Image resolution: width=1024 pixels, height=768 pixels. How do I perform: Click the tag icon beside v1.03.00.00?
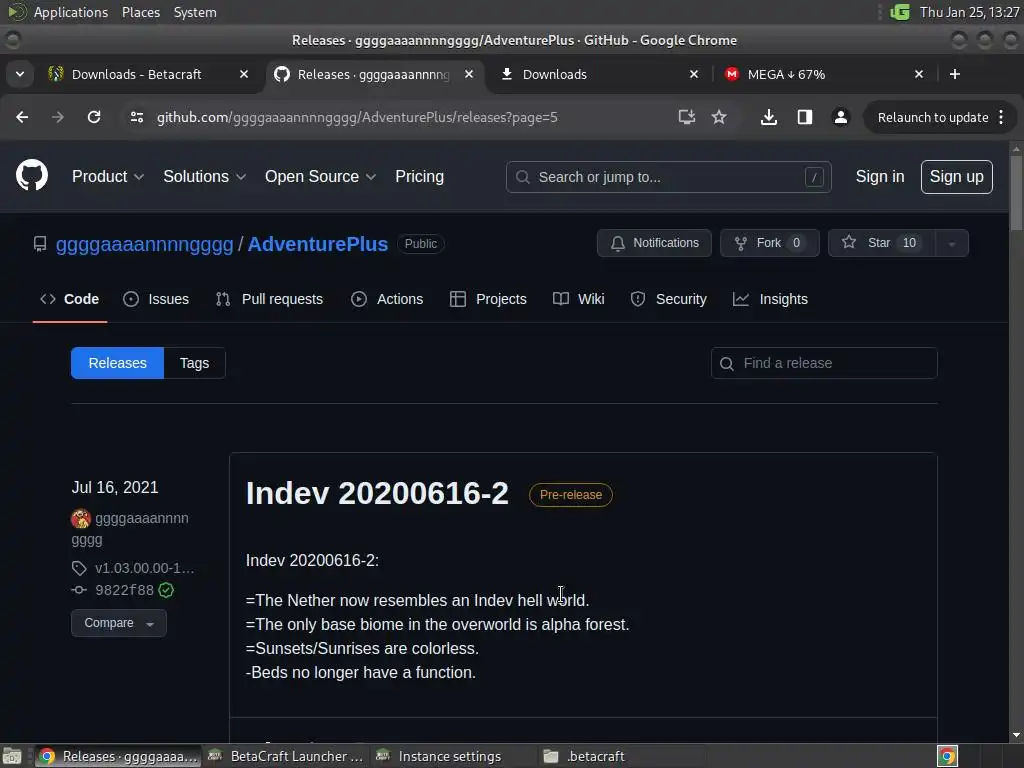(79, 568)
